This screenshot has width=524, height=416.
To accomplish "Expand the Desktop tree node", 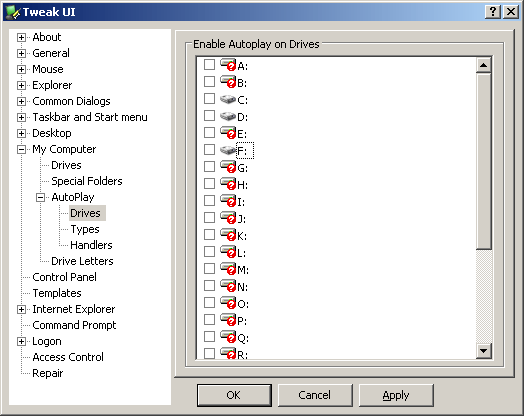I will pyautogui.click(x=21, y=134).
